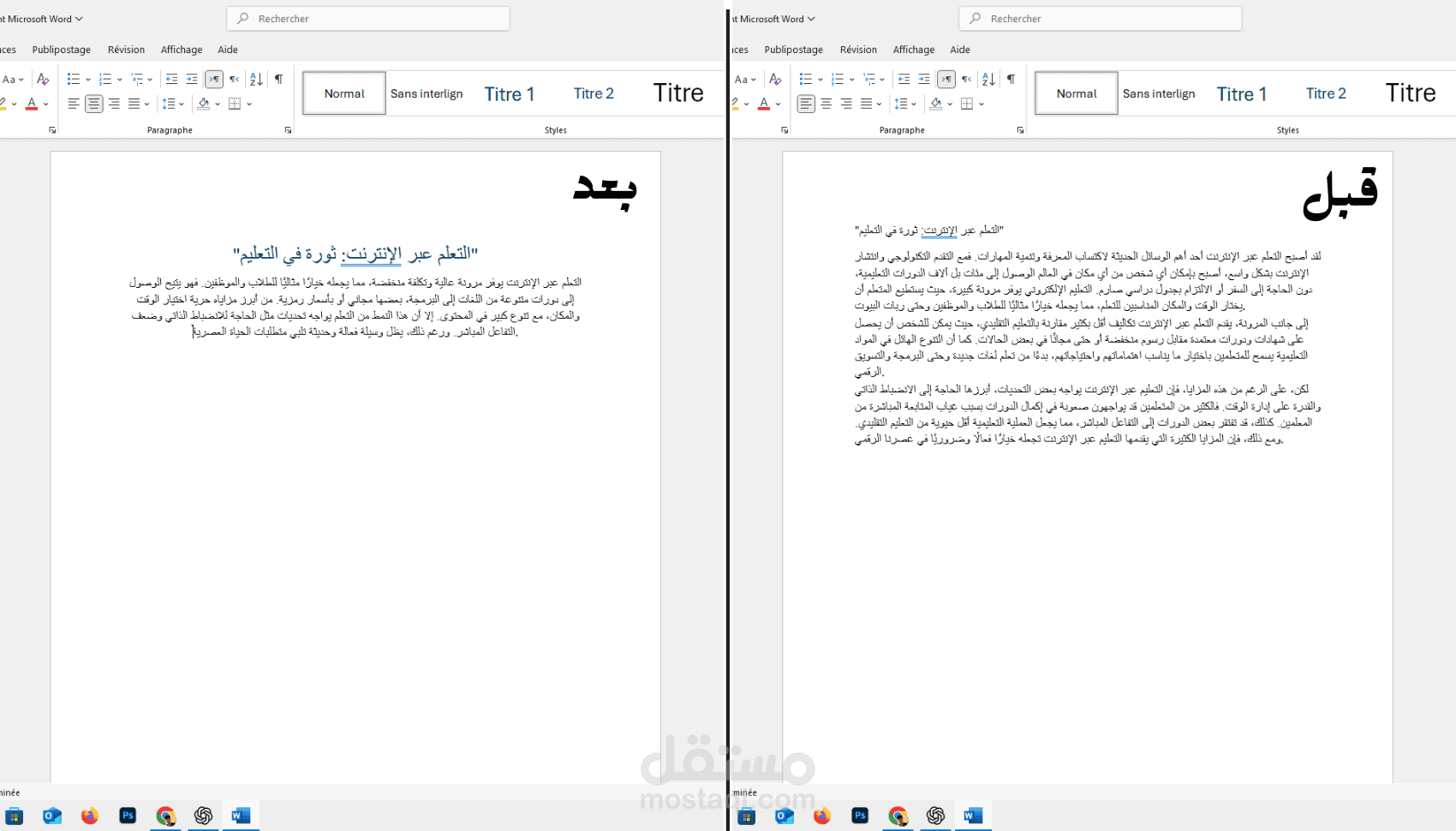
Task: Open Publipostage tab in left Word window
Action: click(x=62, y=50)
